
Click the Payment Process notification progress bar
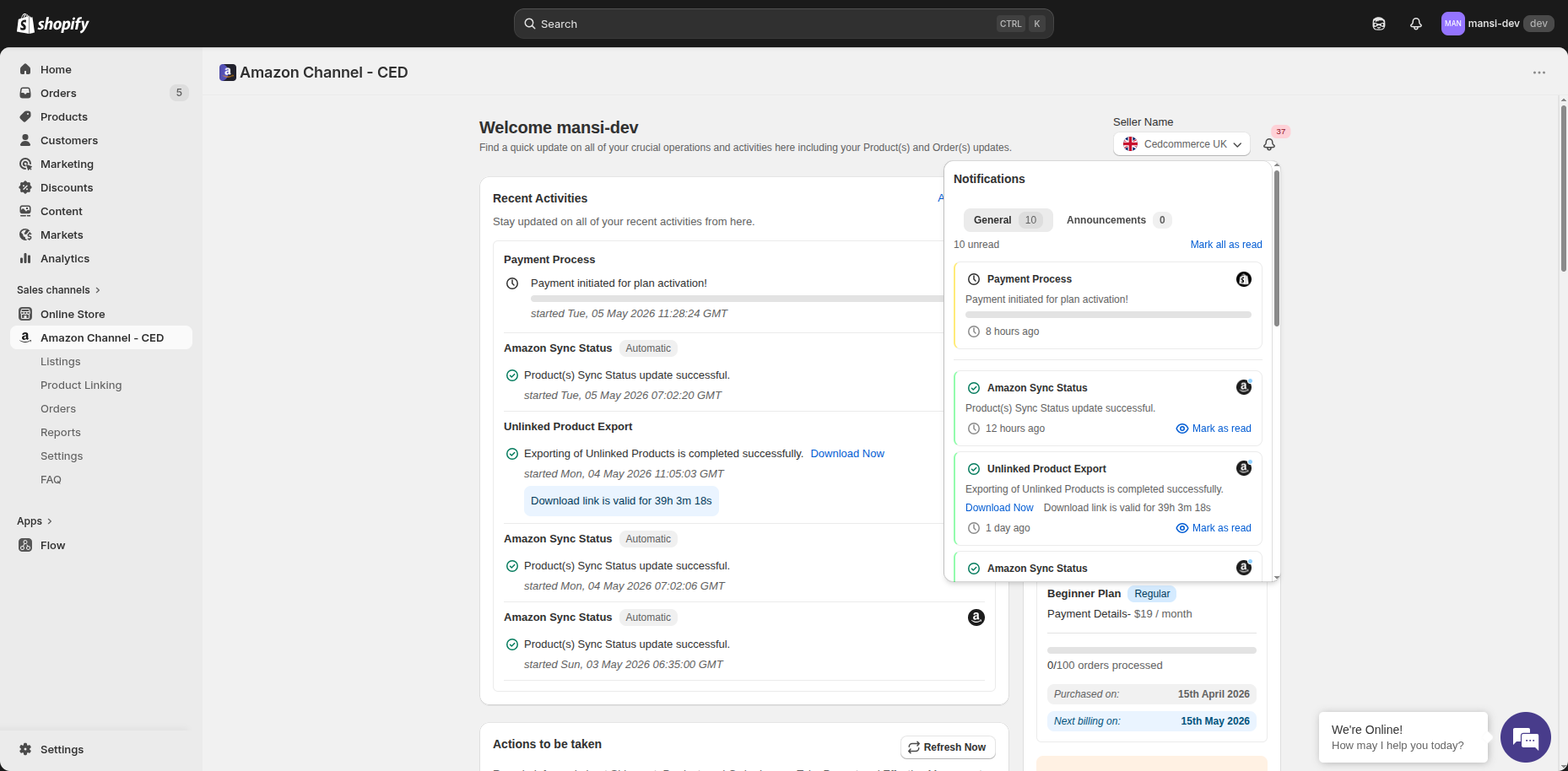[x=1108, y=315]
